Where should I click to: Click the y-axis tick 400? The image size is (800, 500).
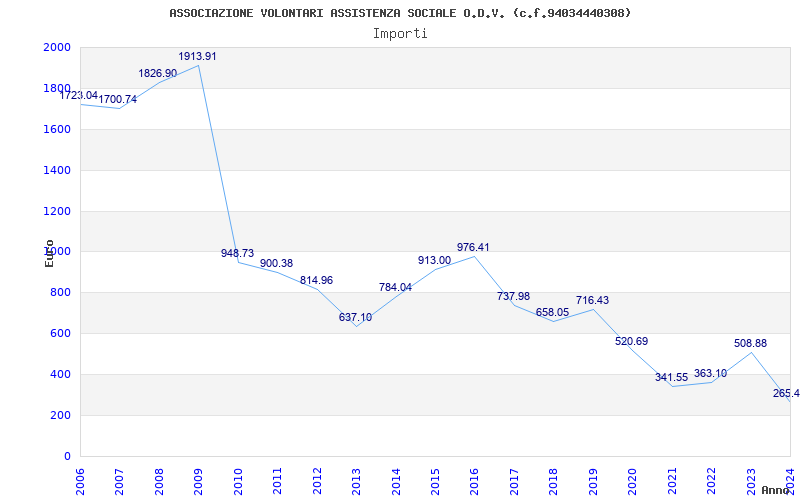[61, 374]
